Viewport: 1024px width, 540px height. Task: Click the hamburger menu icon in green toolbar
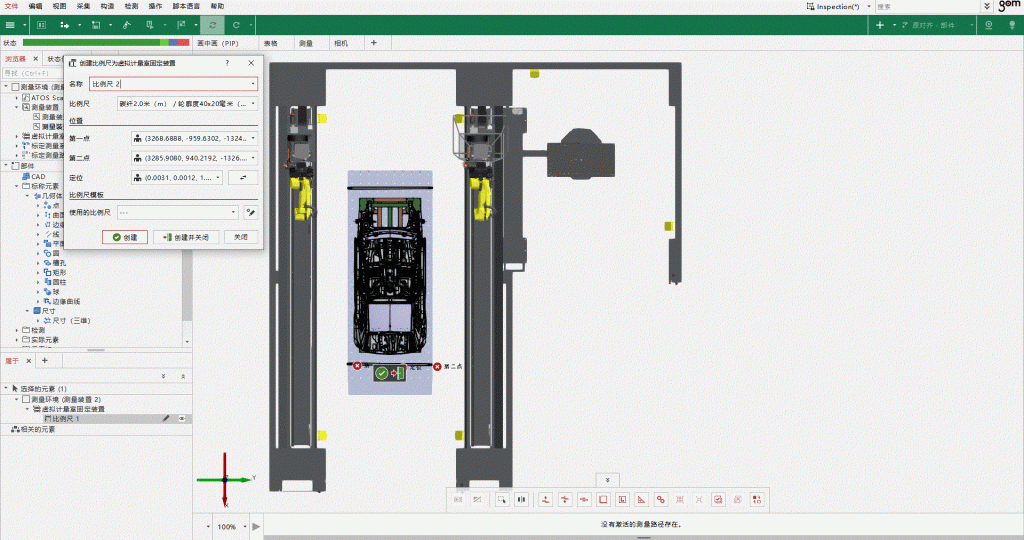point(10,24)
